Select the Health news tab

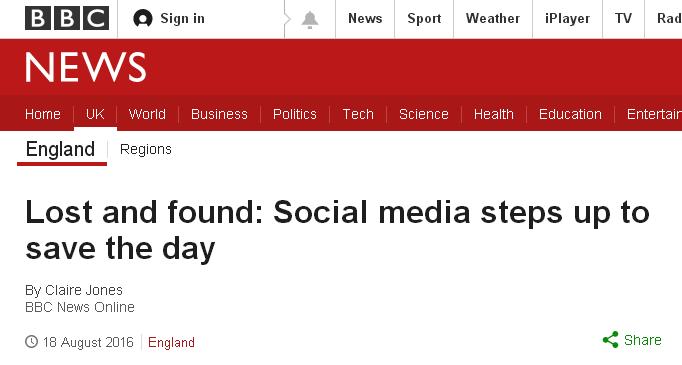[x=494, y=114]
